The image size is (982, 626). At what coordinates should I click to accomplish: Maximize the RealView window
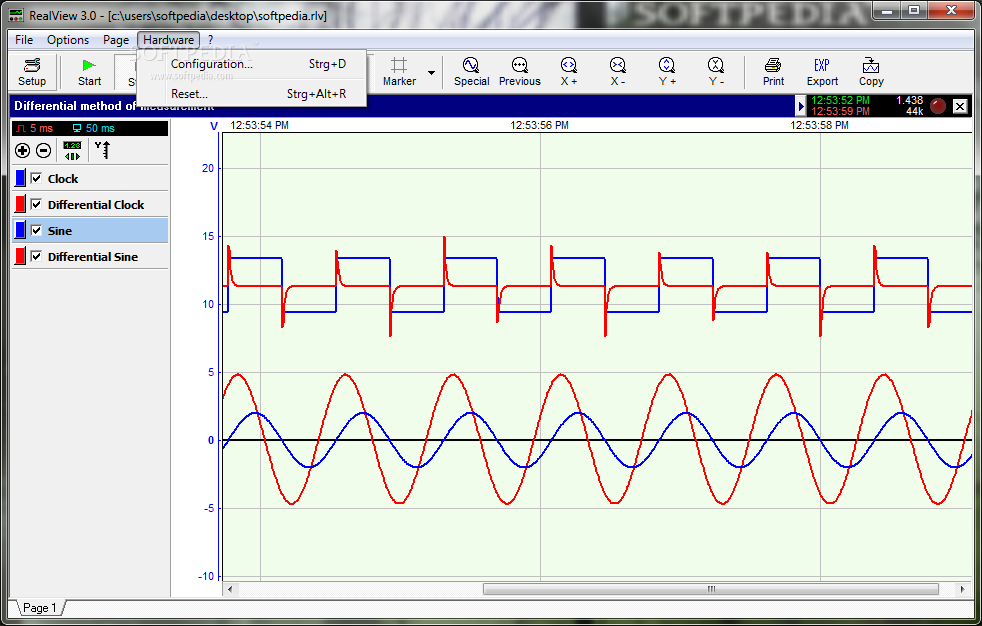[914, 11]
